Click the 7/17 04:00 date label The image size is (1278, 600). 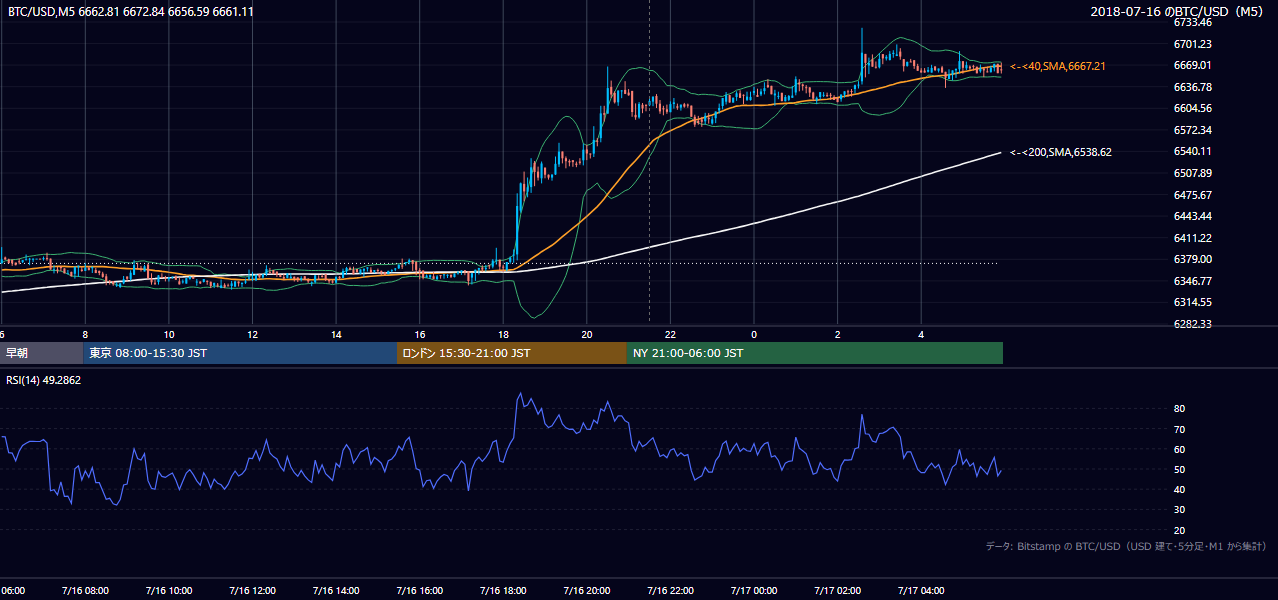(920, 590)
